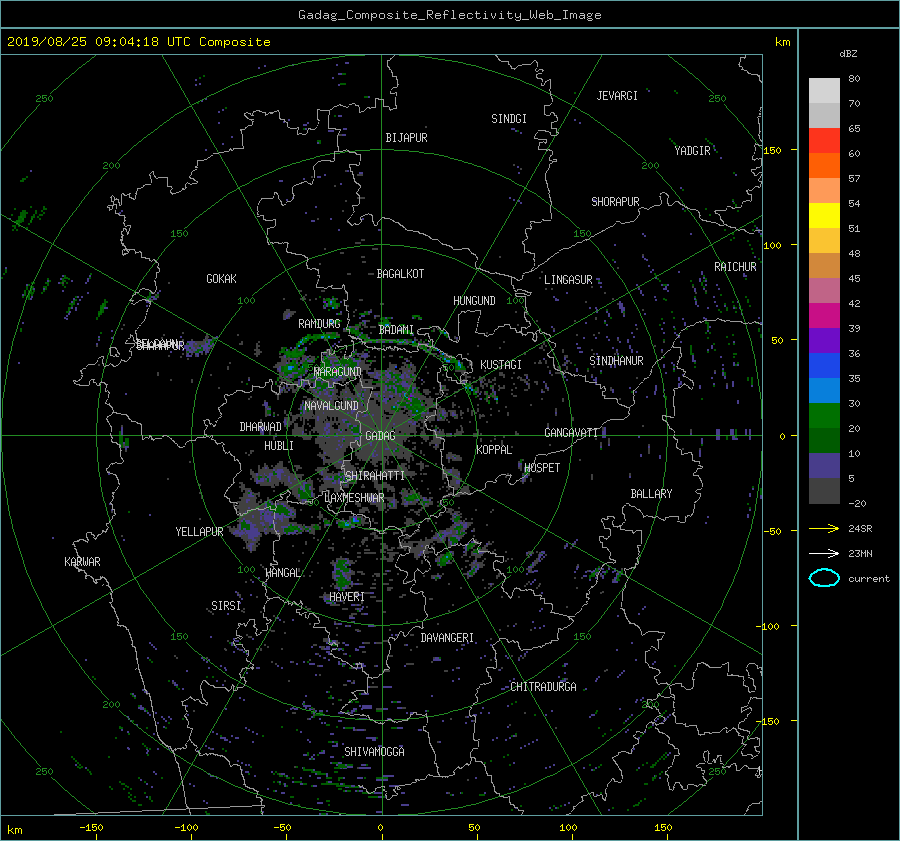
Task: Click the SIRSI city label
Action: (226, 606)
